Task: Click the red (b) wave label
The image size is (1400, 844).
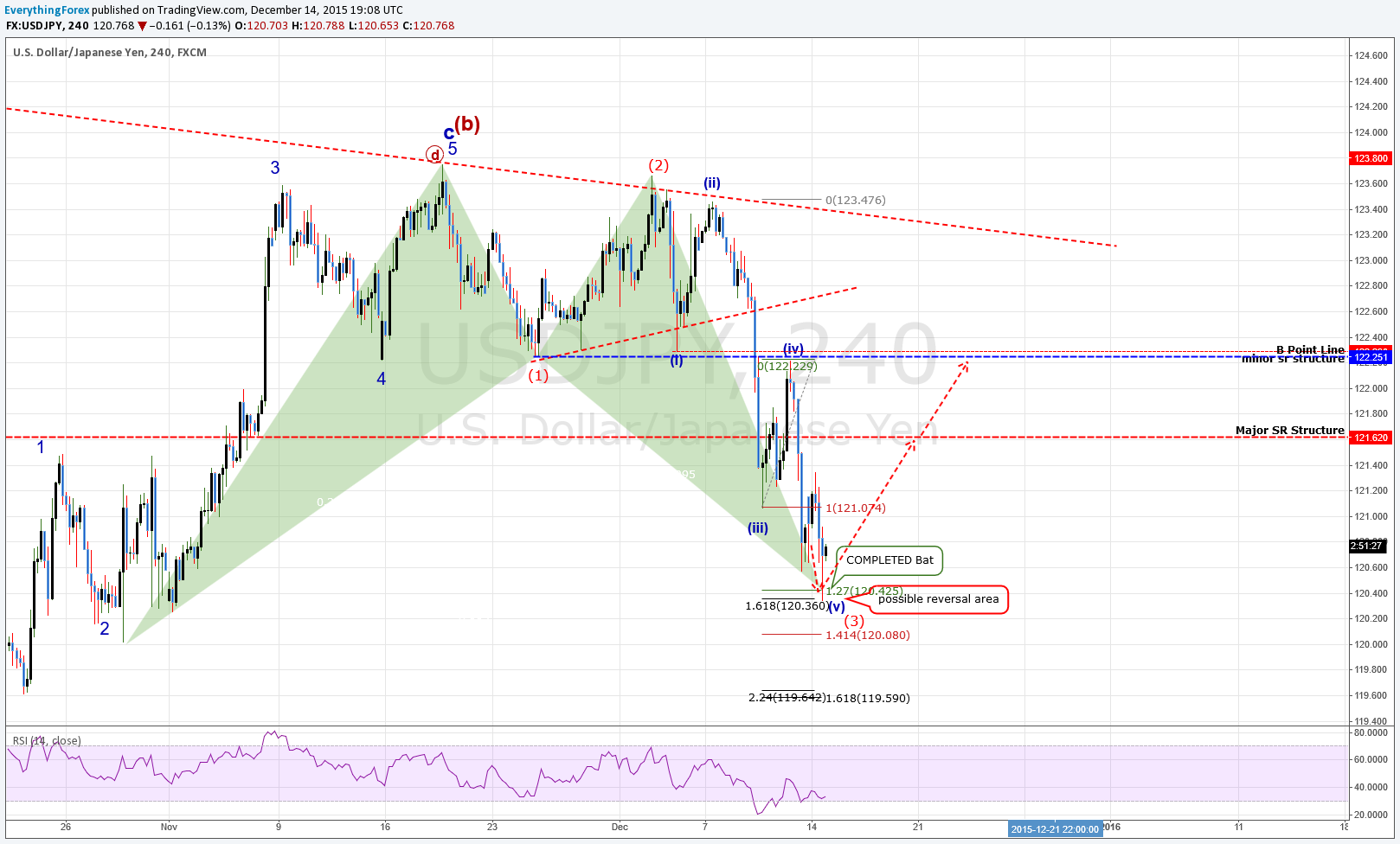Action: [x=468, y=124]
